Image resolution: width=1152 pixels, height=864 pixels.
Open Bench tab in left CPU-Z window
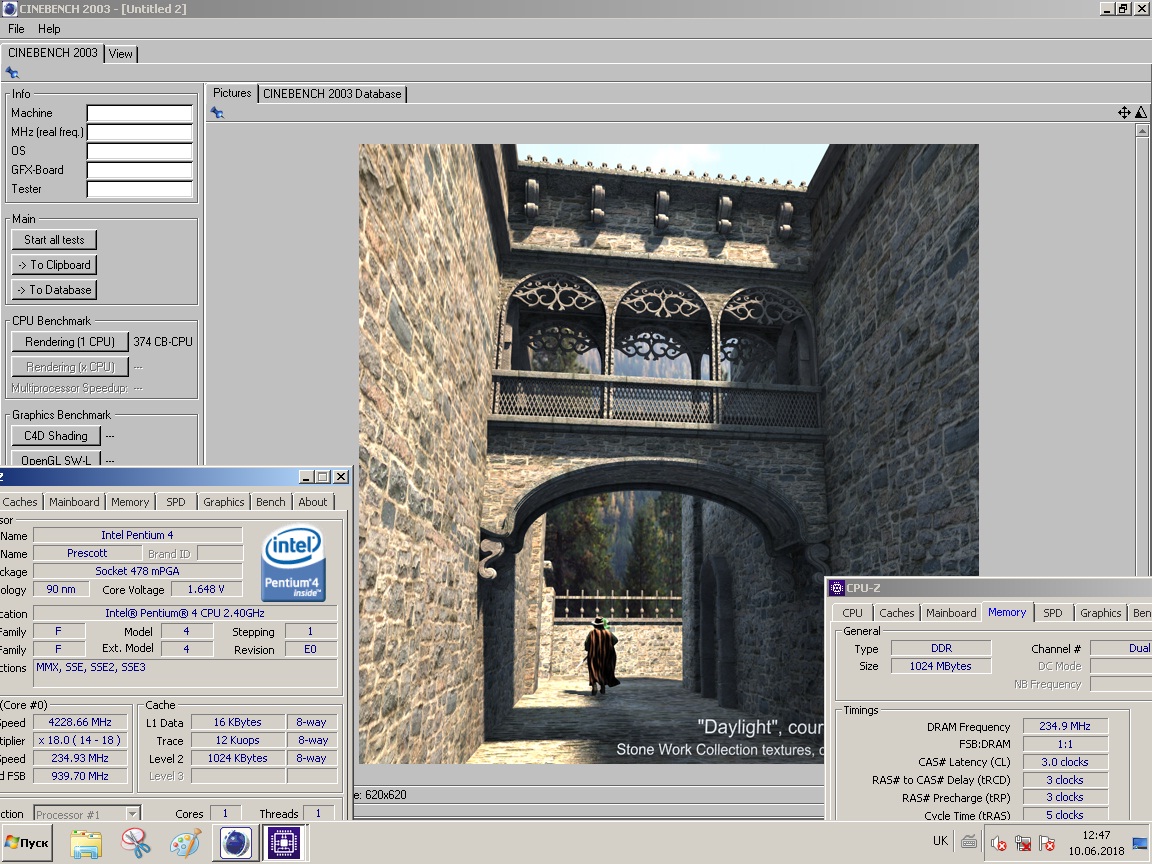pyautogui.click(x=270, y=502)
